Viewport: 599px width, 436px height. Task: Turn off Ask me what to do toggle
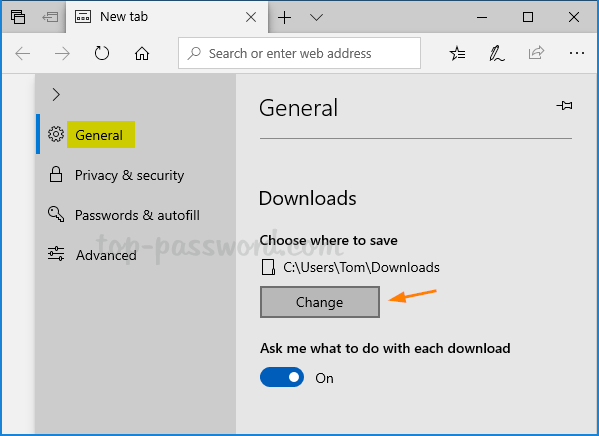(282, 377)
